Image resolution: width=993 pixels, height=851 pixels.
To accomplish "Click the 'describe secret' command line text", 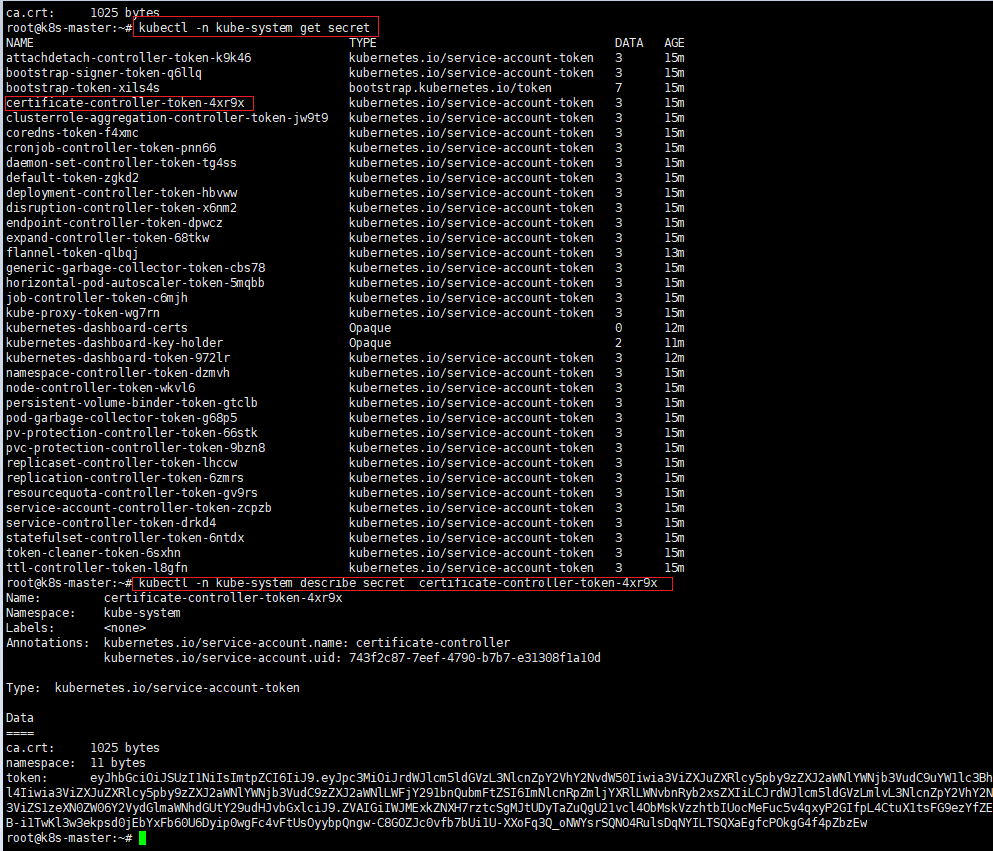I will pos(398,583).
